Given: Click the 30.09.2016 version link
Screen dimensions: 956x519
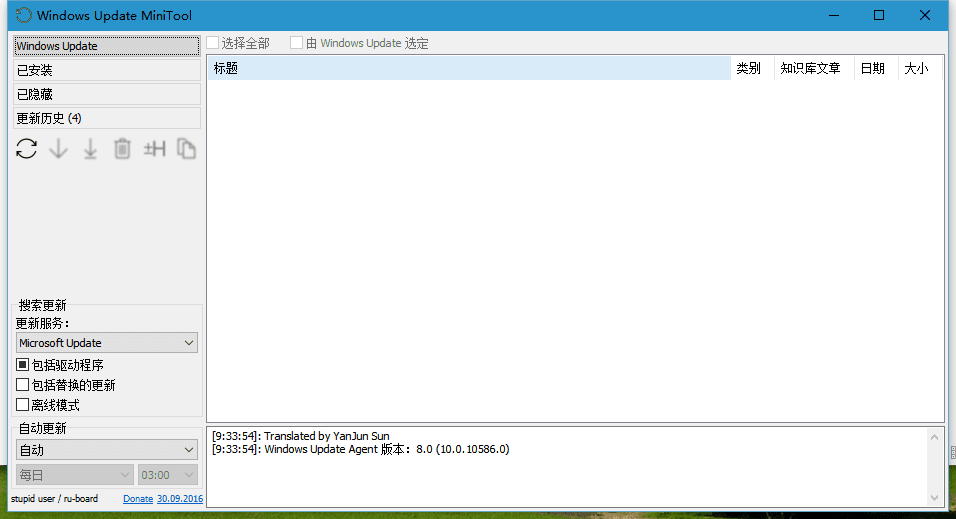Looking at the screenshot, I should point(180,498).
